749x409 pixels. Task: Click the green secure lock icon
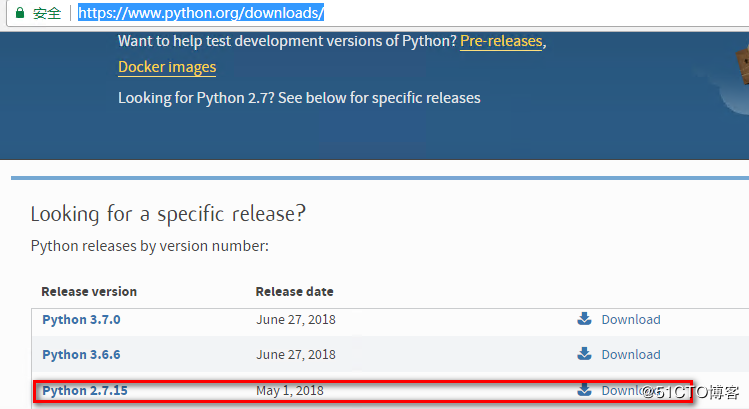[20, 13]
